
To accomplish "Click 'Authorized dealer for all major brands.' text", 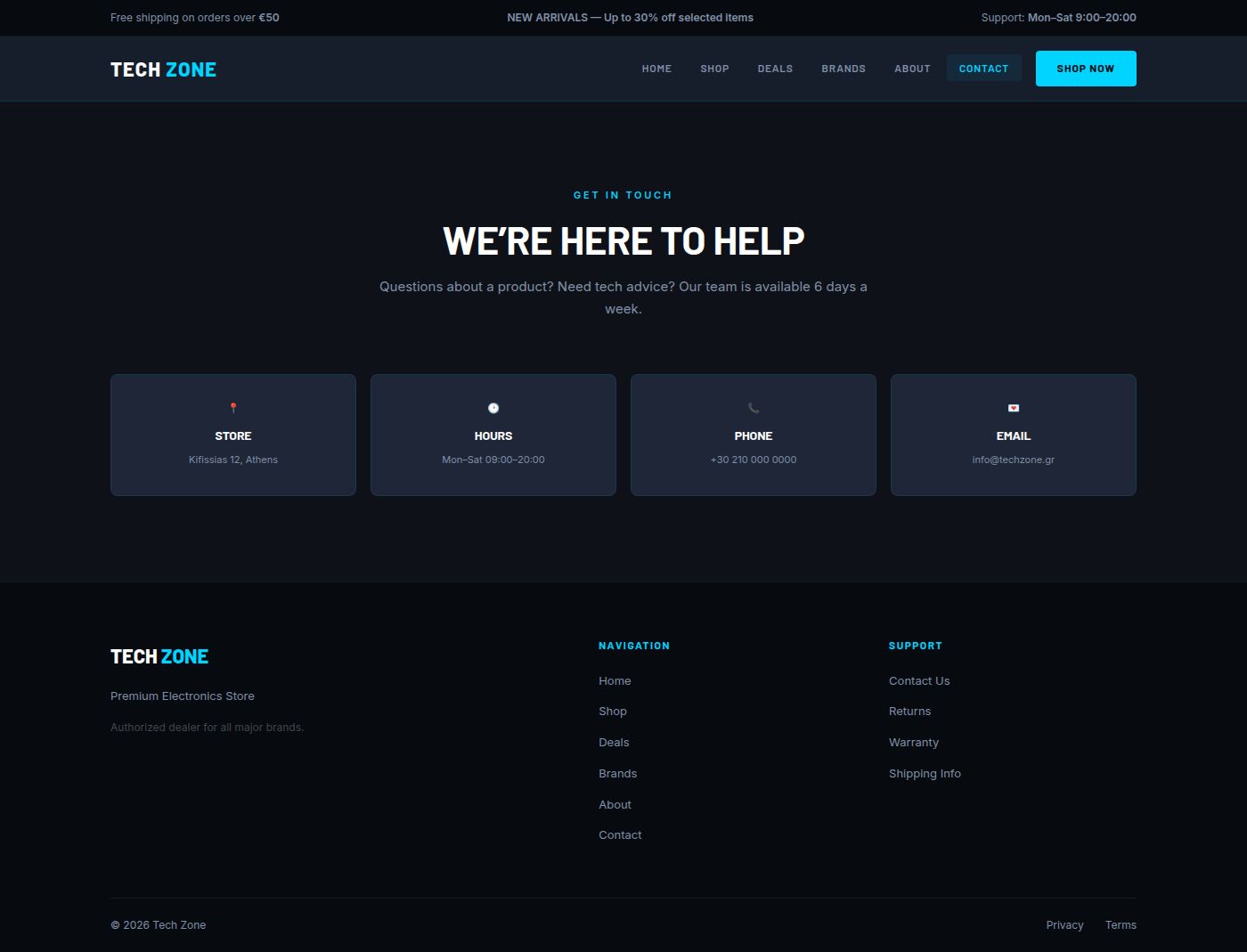I will click(207, 727).
